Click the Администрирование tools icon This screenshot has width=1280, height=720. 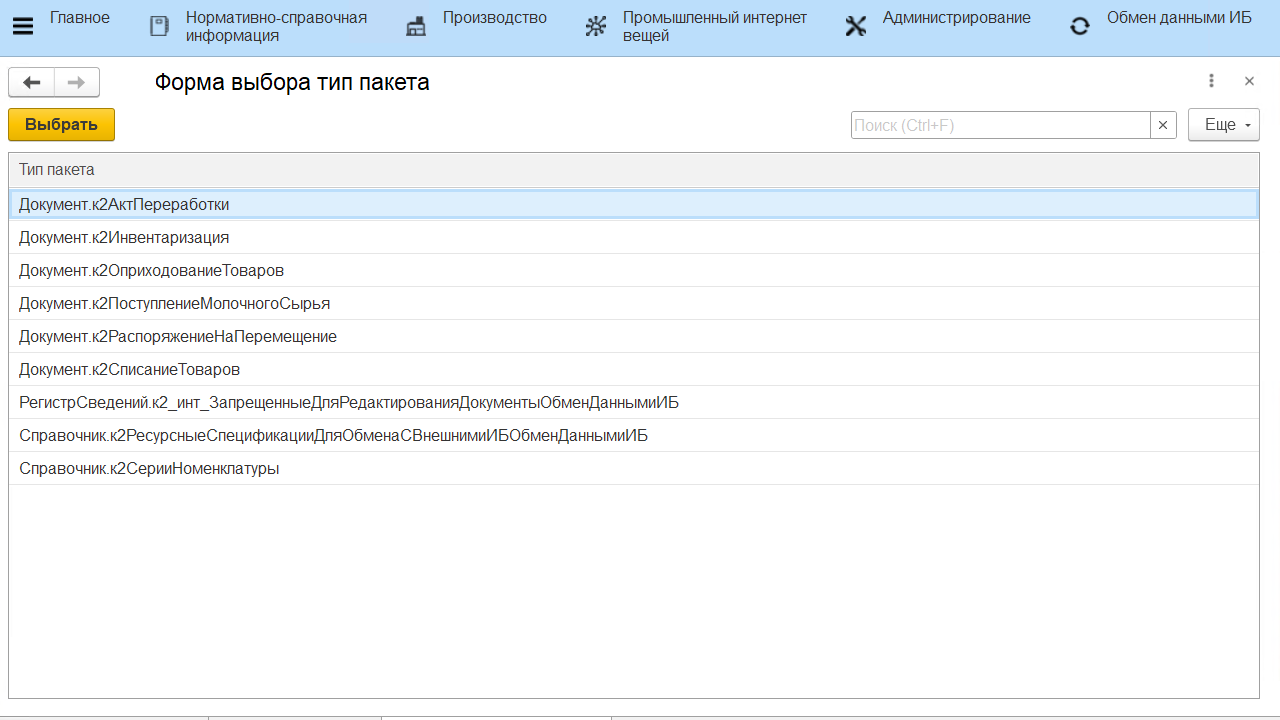point(856,27)
